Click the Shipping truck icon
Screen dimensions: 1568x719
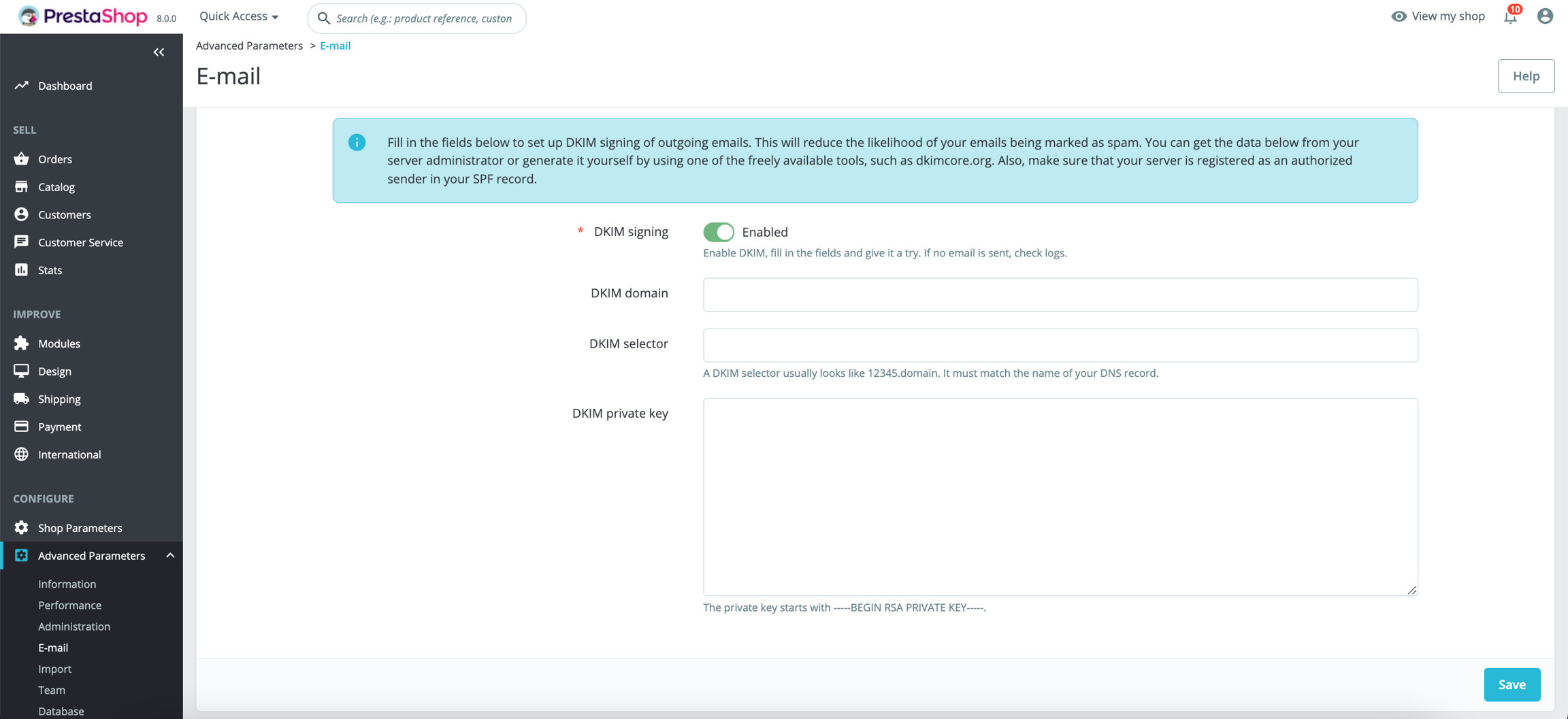pyautogui.click(x=21, y=399)
